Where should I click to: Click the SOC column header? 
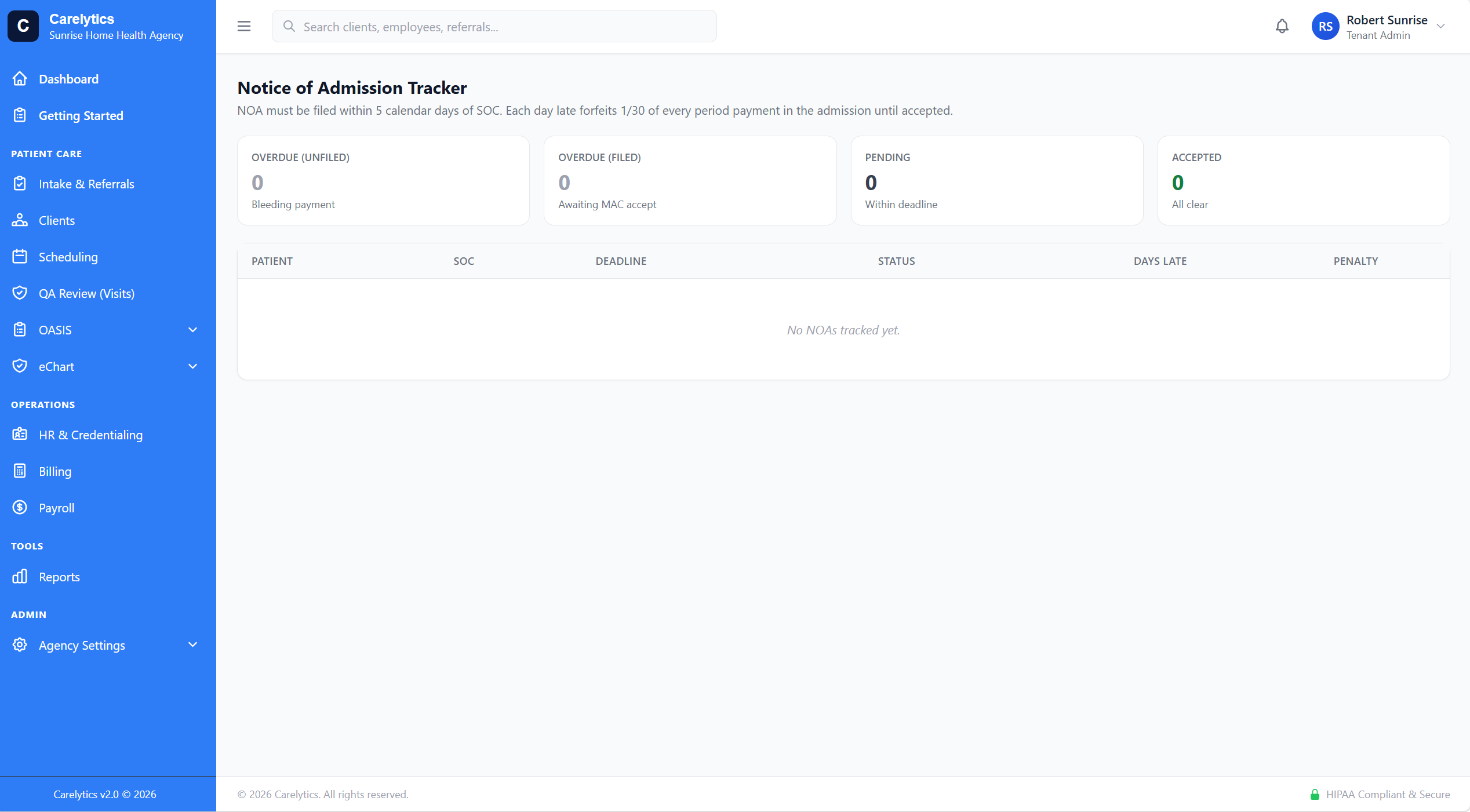coord(464,261)
